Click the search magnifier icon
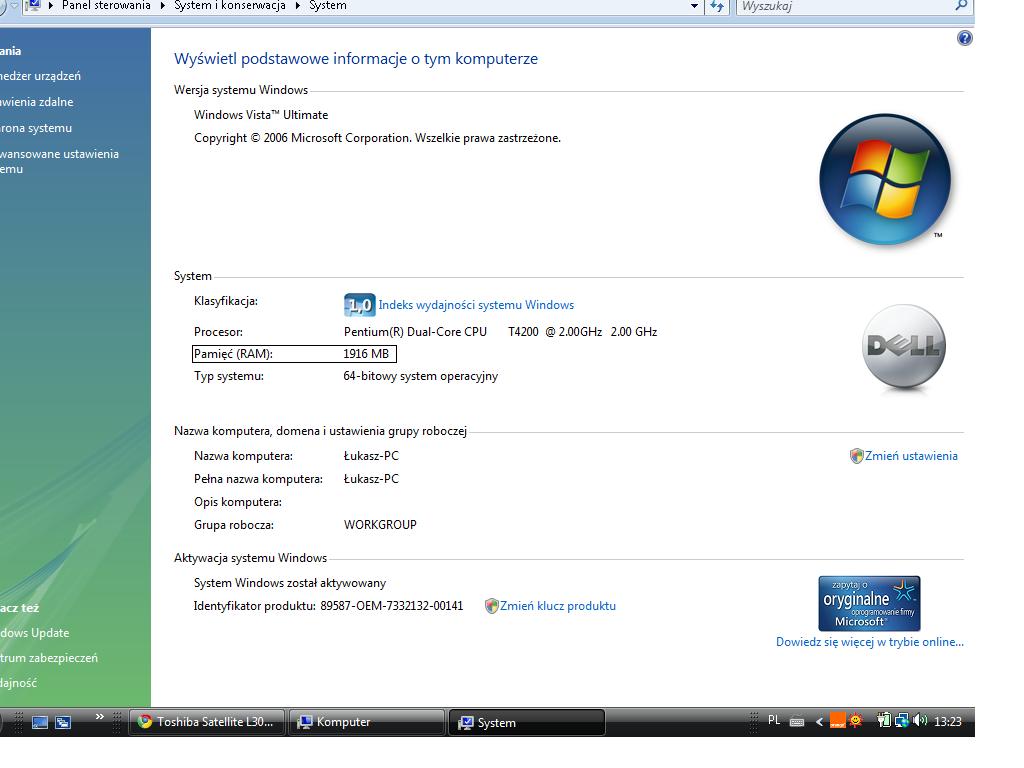The image size is (1024, 768). pyautogui.click(x=961, y=6)
